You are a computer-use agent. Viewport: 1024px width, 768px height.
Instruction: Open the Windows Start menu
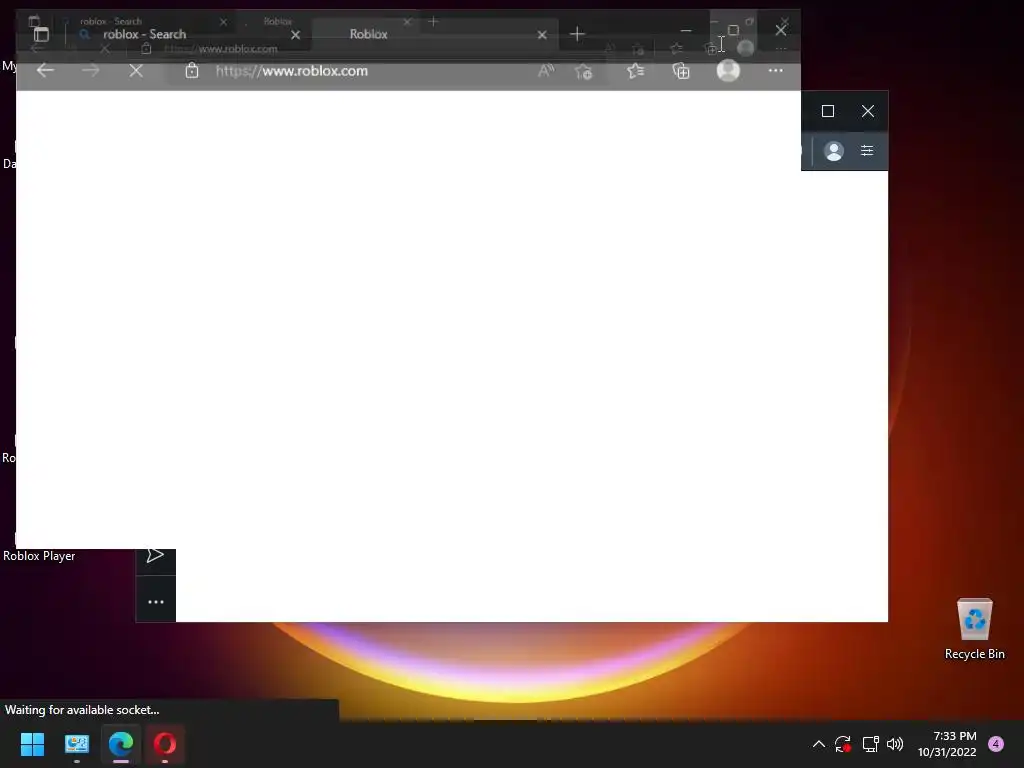pos(32,744)
